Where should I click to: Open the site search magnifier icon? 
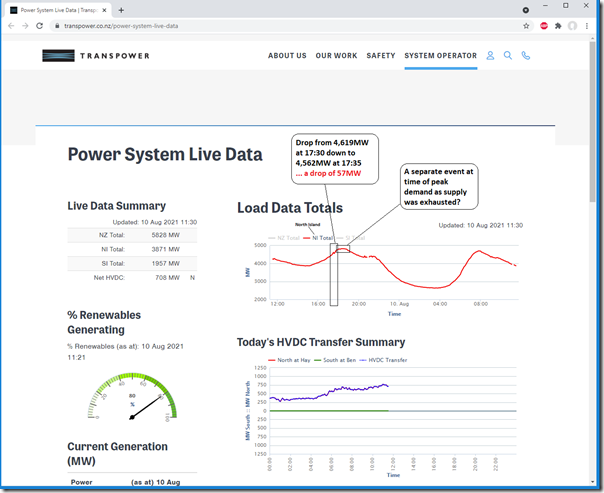(x=508, y=56)
